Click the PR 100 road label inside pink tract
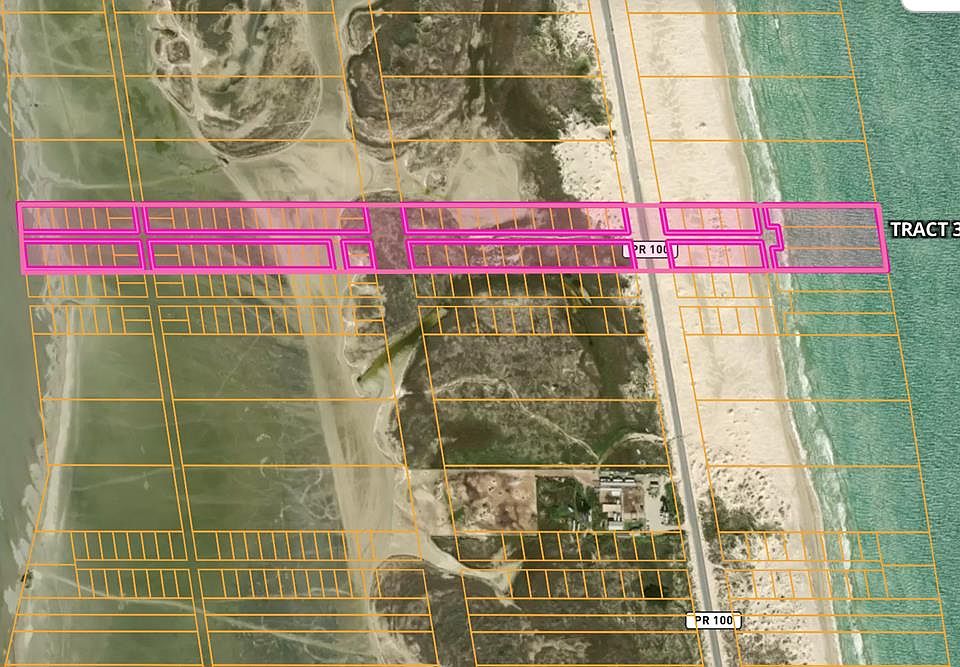The width and height of the screenshot is (960, 667). point(650,250)
